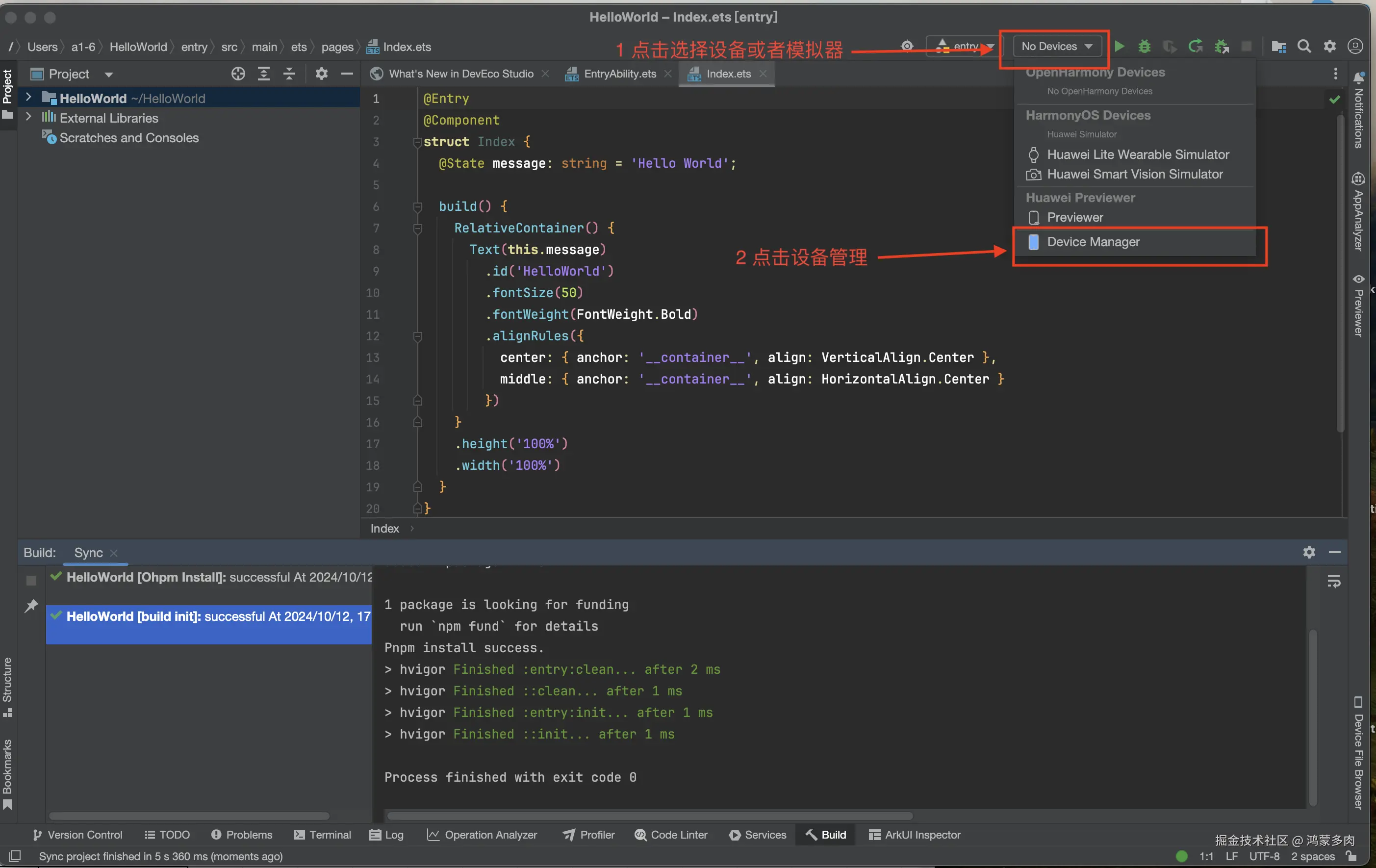The image size is (1376, 868).
Task: Click the green Run button
Action: (x=1120, y=46)
